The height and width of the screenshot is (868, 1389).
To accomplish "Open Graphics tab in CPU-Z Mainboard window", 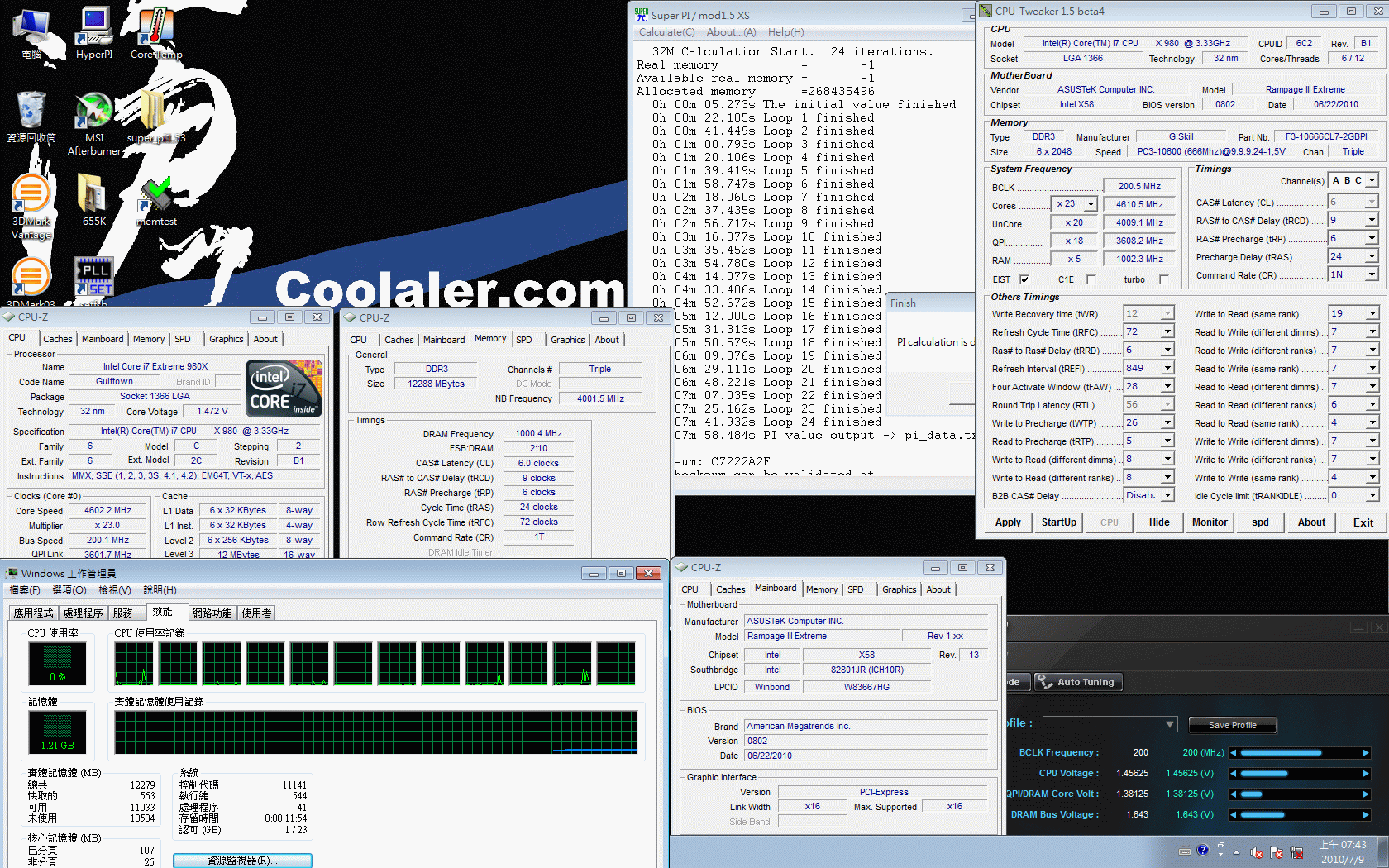I will [899, 589].
